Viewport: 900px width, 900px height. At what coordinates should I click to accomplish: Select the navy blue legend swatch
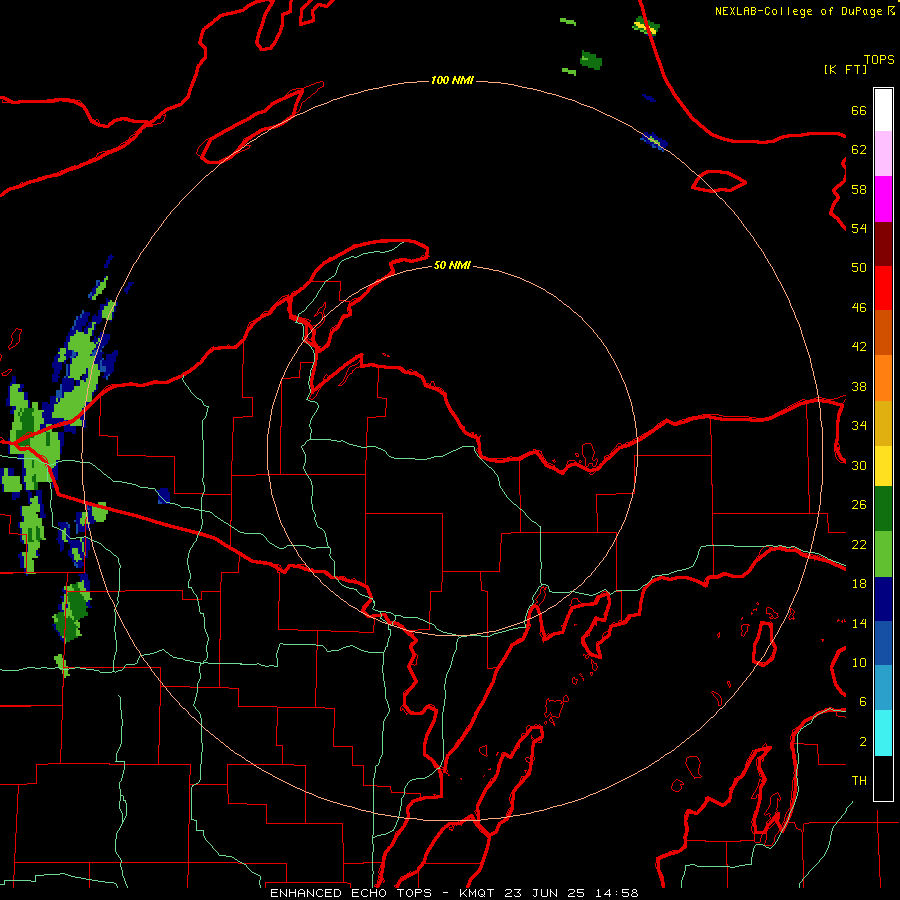883,599
